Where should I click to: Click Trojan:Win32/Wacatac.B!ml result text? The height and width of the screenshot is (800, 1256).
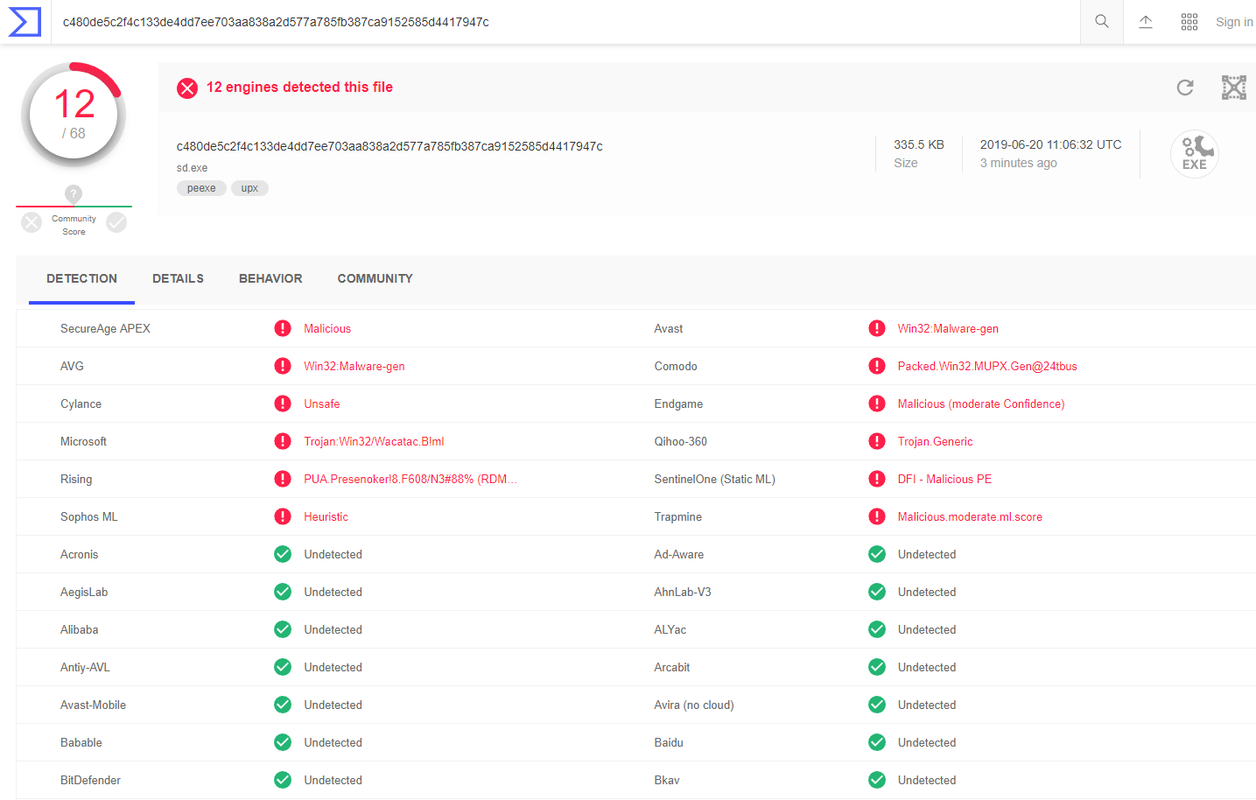tap(374, 442)
